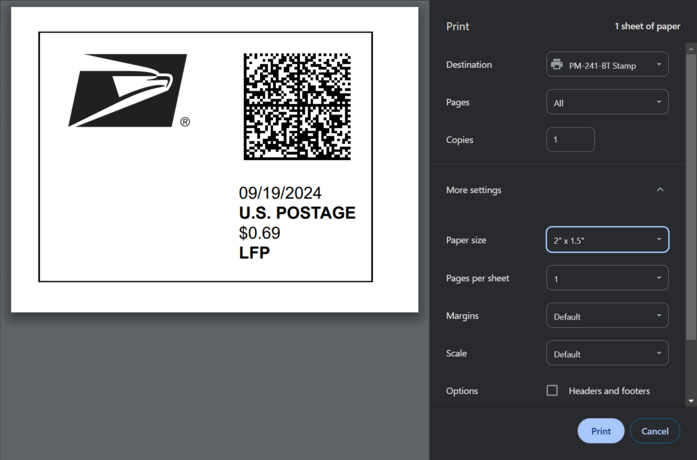The width and height of the screenshot is (697, 460).
Task: Click the scrollbar up arrow in settings panel
Action: (x=691, y=49)
